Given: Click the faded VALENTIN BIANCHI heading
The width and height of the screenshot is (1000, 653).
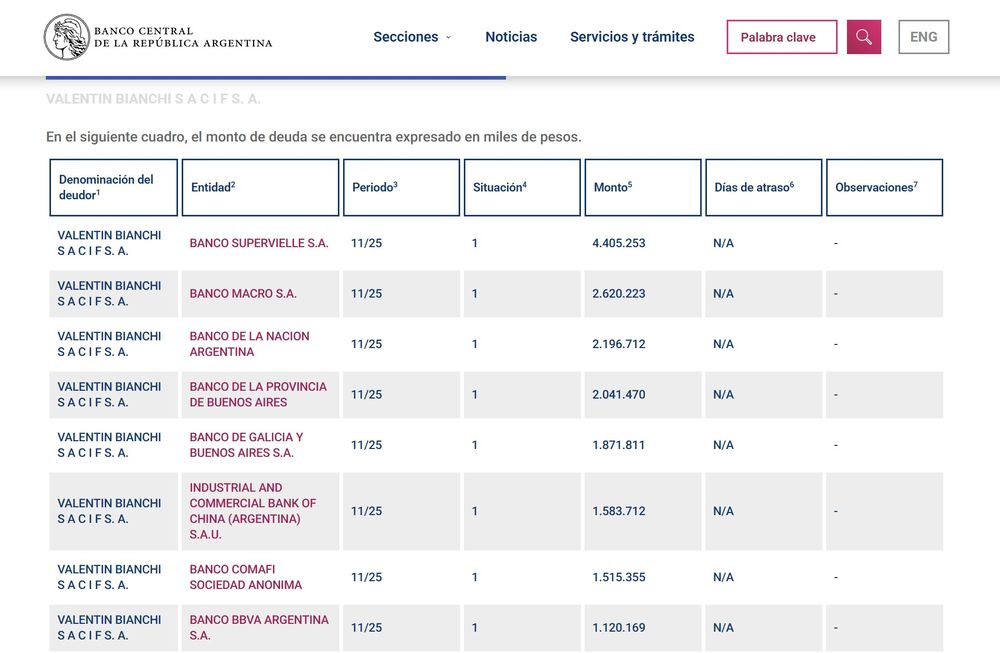Looking at the screenshot, I should click(153, 99).
